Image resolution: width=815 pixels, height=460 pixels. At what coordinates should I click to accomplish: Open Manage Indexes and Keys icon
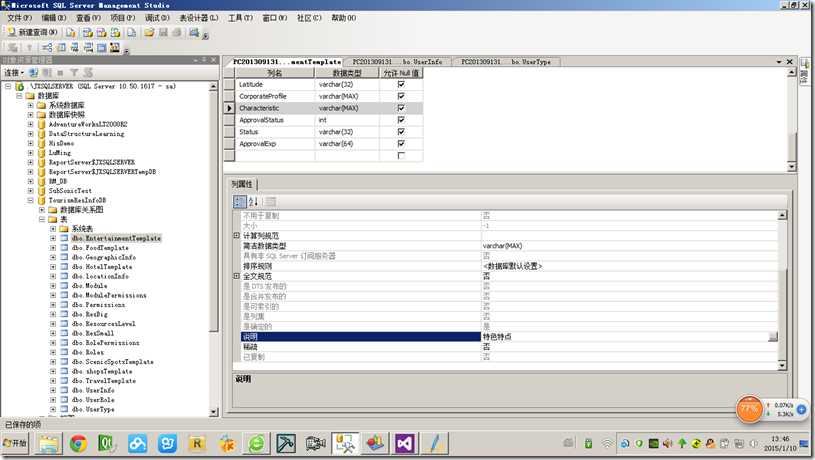(x=61, y=48)
